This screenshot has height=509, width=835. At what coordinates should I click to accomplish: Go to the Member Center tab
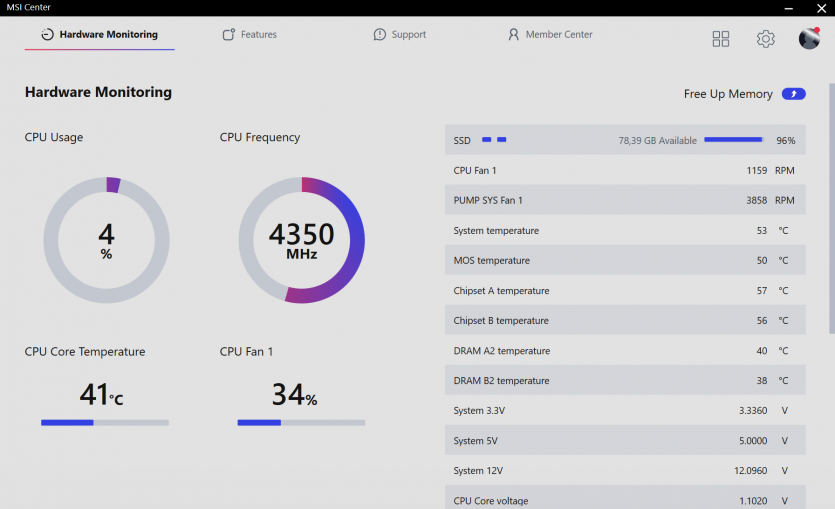[x=550, y=35]
